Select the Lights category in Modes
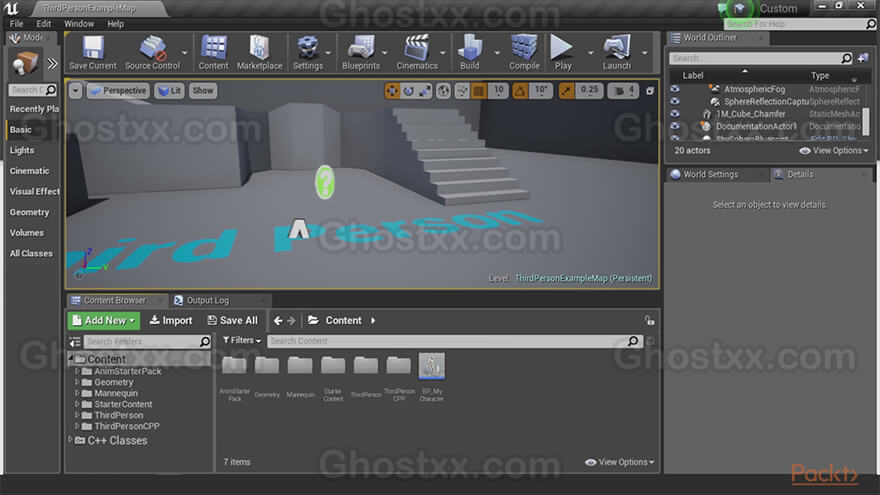The height and width of the screenshot is (495, 880). click(x=22, y=150)
